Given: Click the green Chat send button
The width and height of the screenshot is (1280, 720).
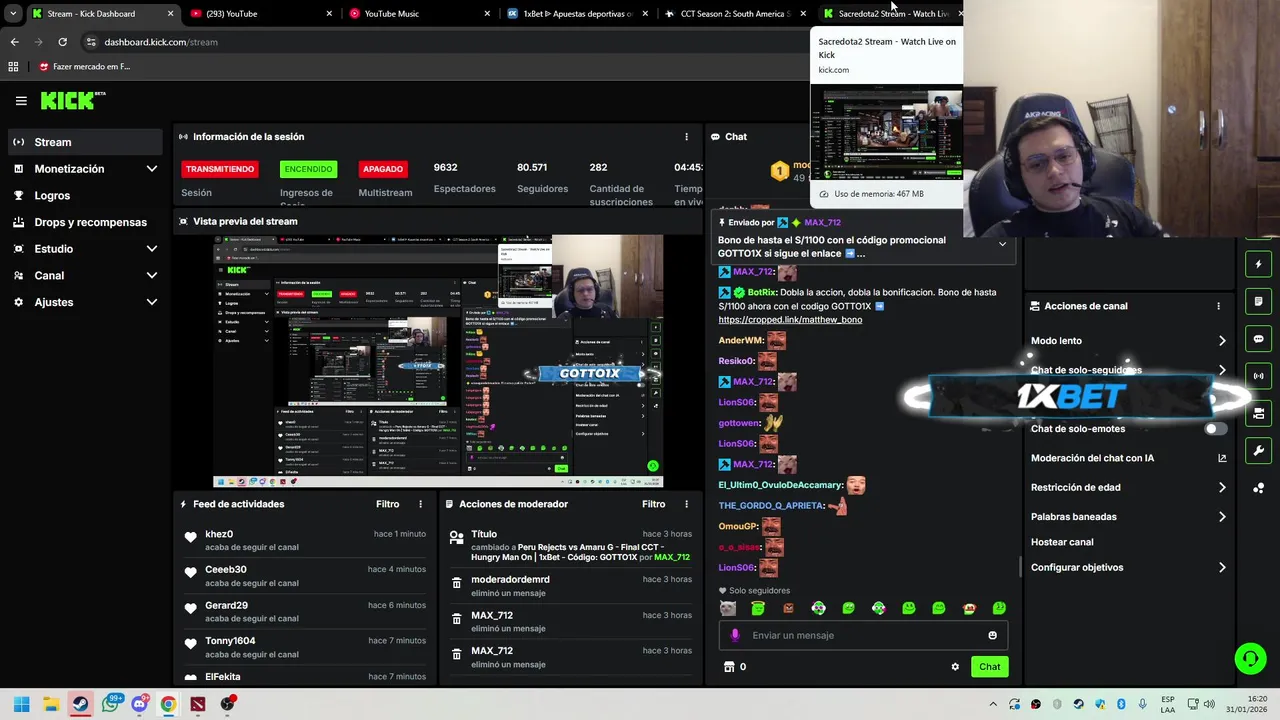Looking at the screenshot, I should pos(989,667).
